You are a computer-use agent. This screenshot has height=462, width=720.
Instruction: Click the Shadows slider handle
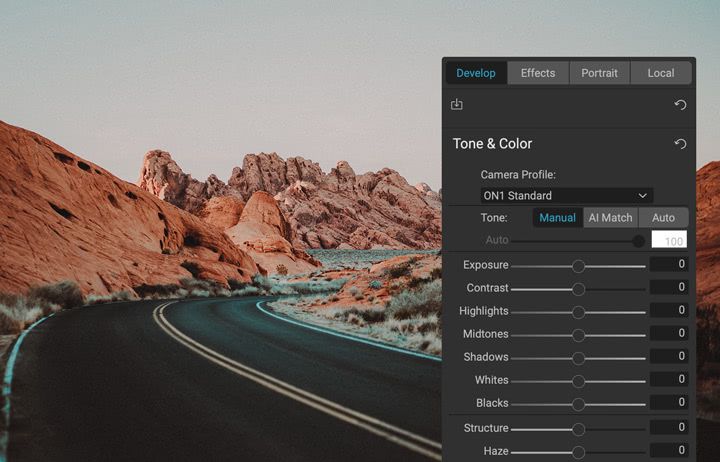[x=579, y=358]
